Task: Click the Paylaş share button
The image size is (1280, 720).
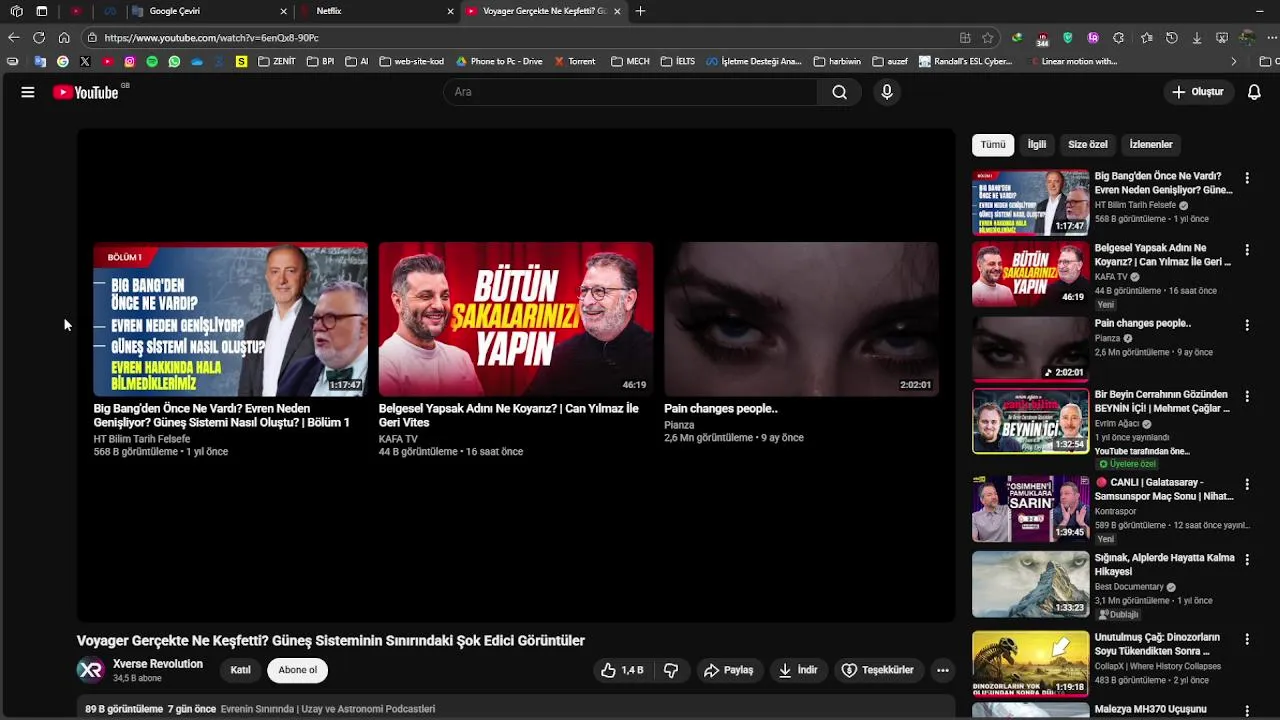Action: 728,670
